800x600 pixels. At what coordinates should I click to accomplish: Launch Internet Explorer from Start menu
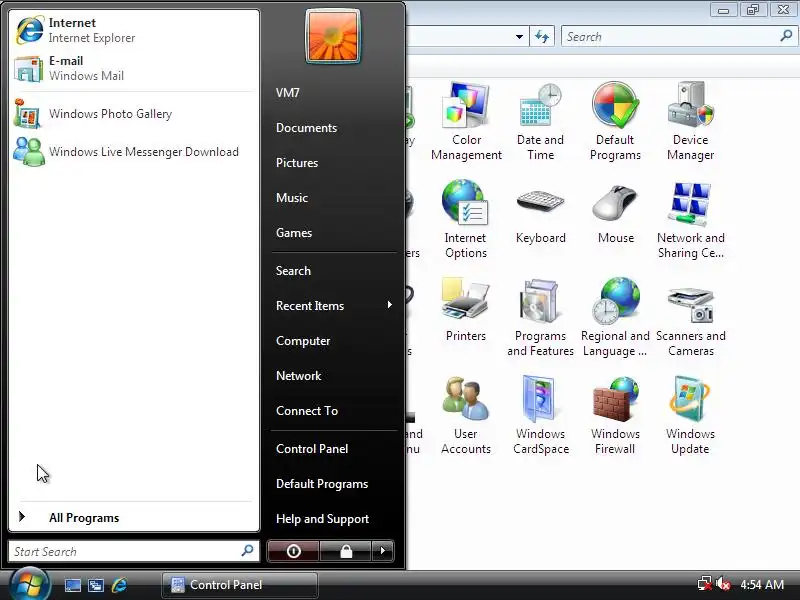134,30
